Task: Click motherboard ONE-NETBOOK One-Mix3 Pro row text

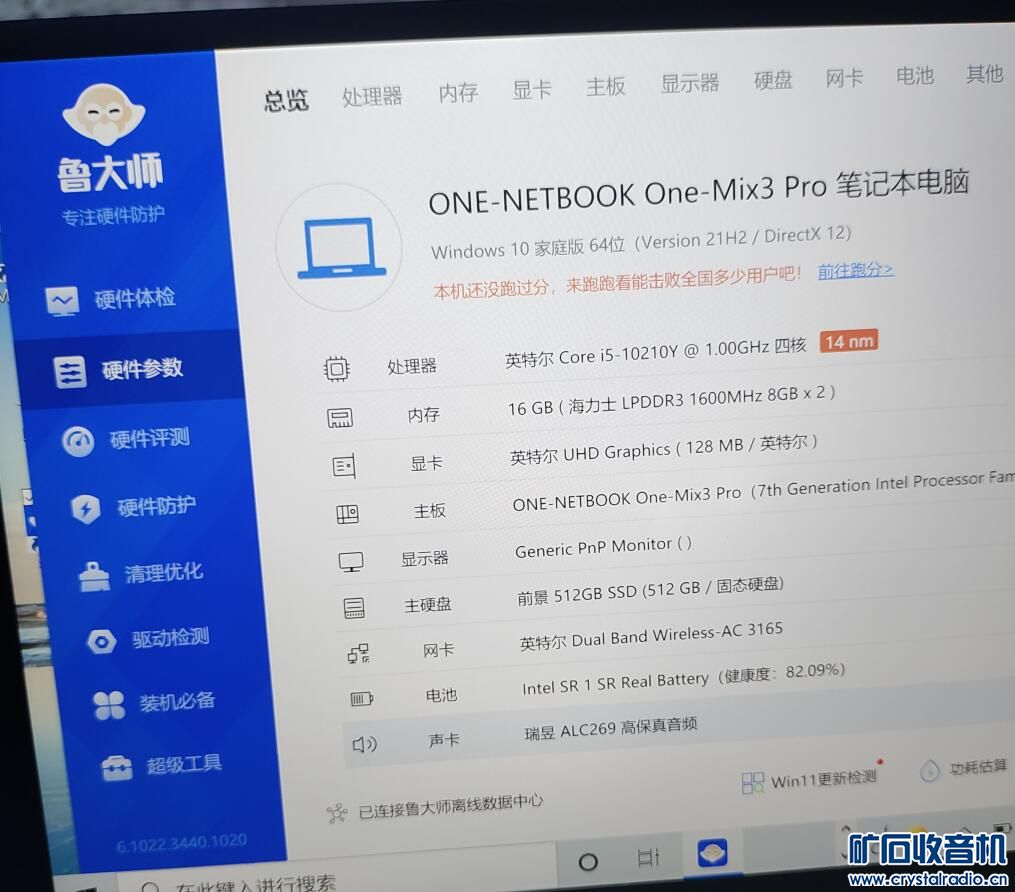Action: [x=763, y=490]
